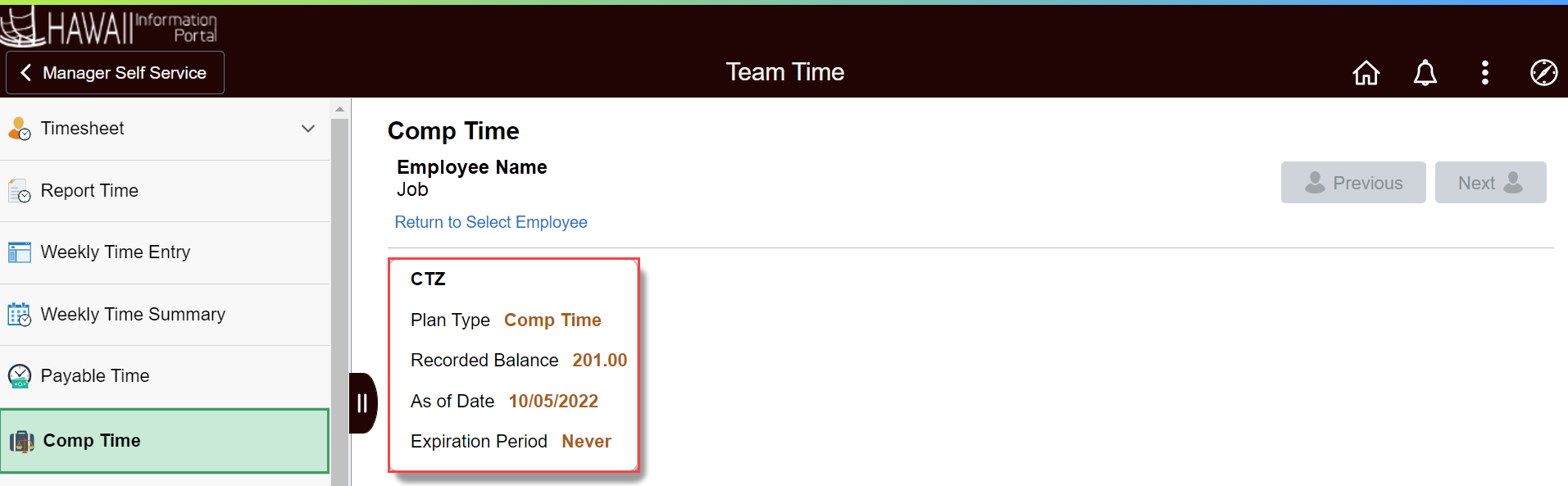Click the Payable Time icon
1568x486 pixels.
tap(20, 375)
